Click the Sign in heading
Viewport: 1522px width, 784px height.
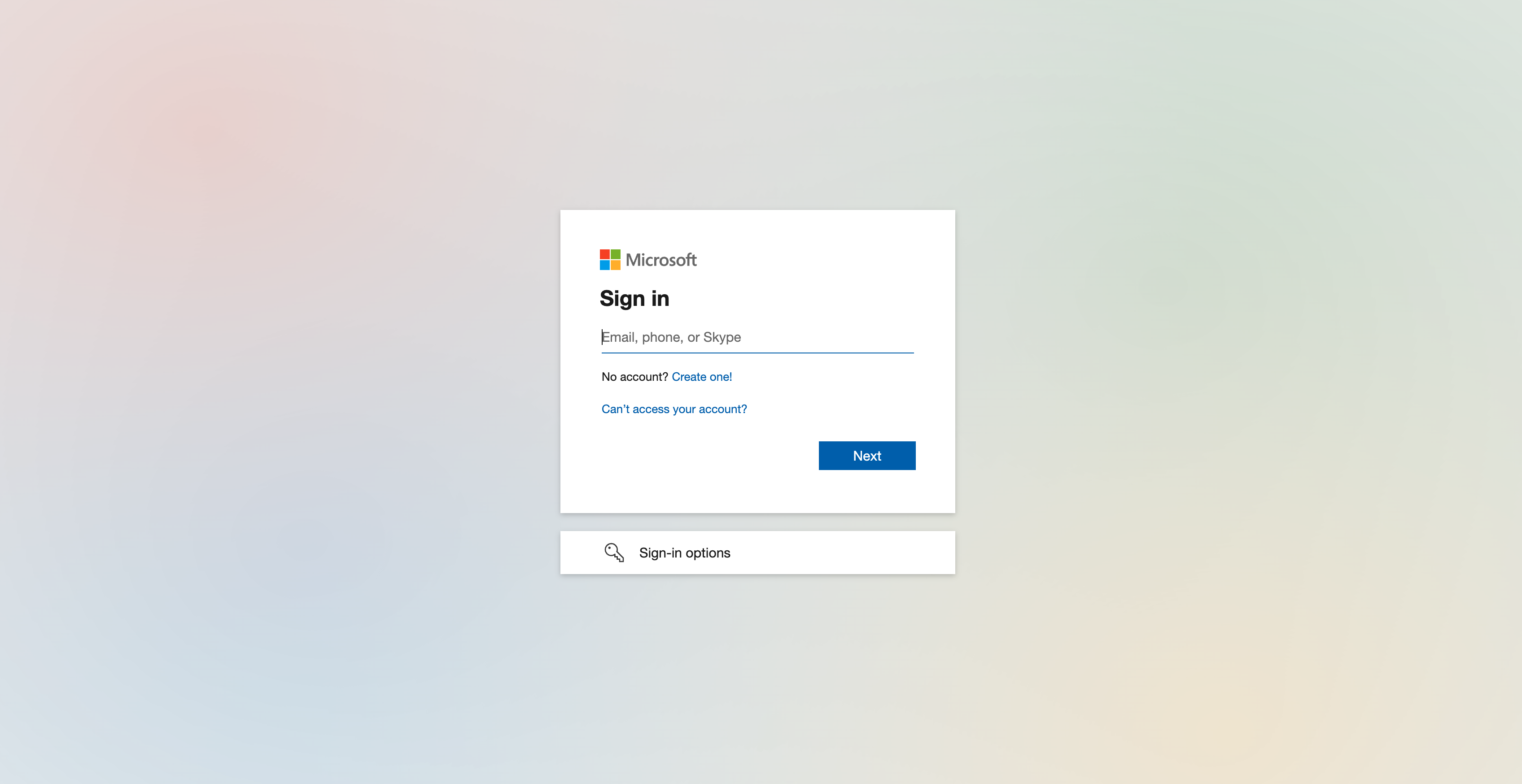click(x=634, y=299)
